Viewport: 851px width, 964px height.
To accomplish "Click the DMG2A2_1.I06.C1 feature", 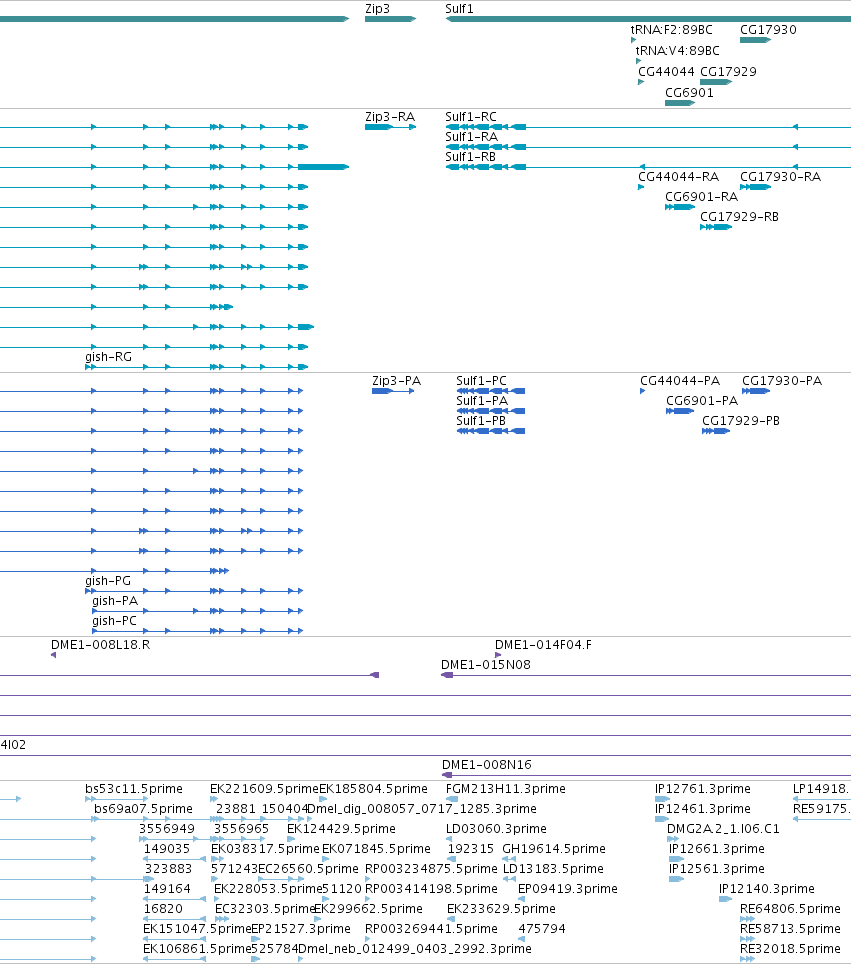I will tap(673, 839).
